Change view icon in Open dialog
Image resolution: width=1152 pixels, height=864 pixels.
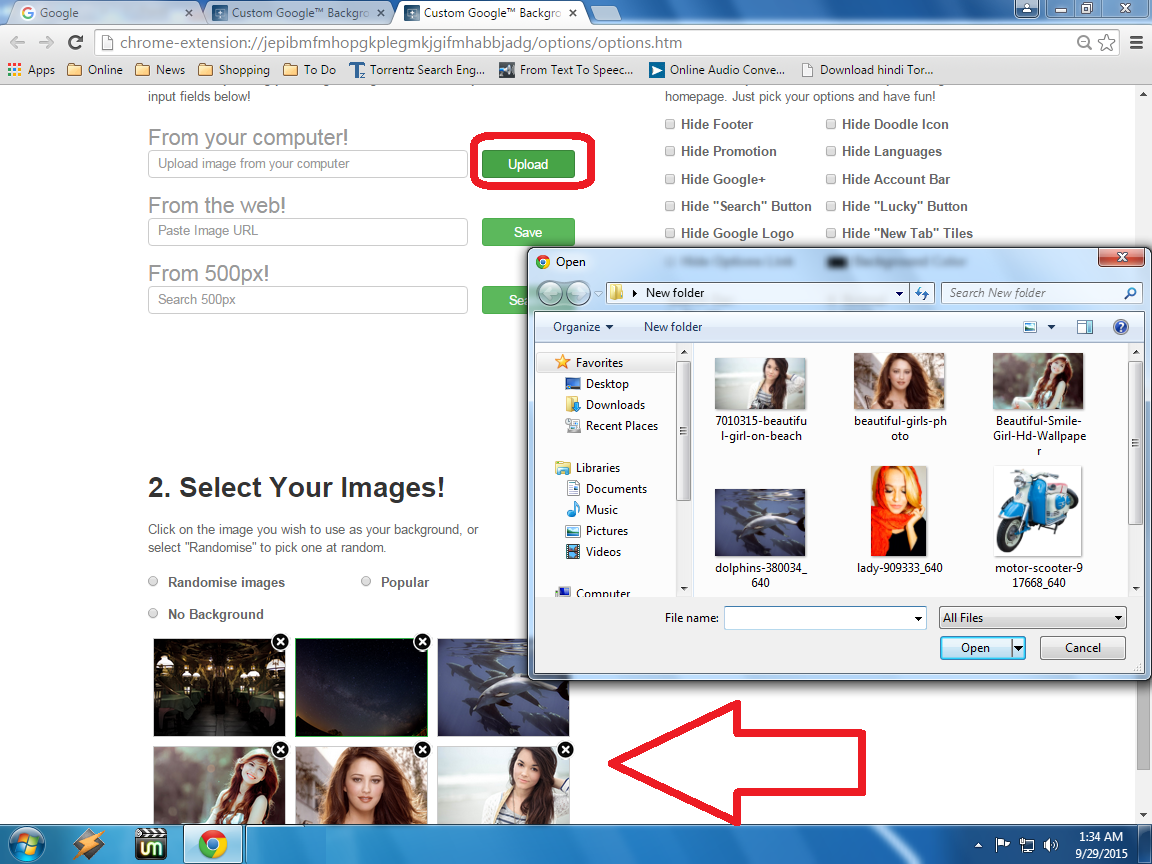pos(1030,327)
